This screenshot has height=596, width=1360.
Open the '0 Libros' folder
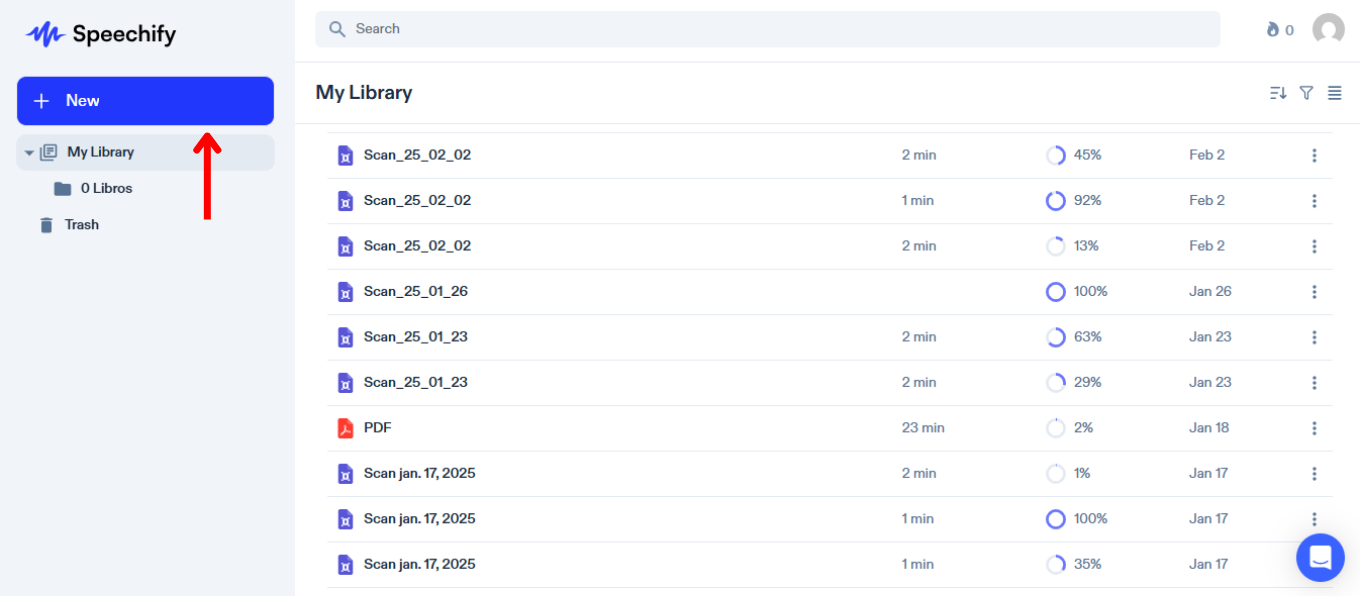point(106,188)
